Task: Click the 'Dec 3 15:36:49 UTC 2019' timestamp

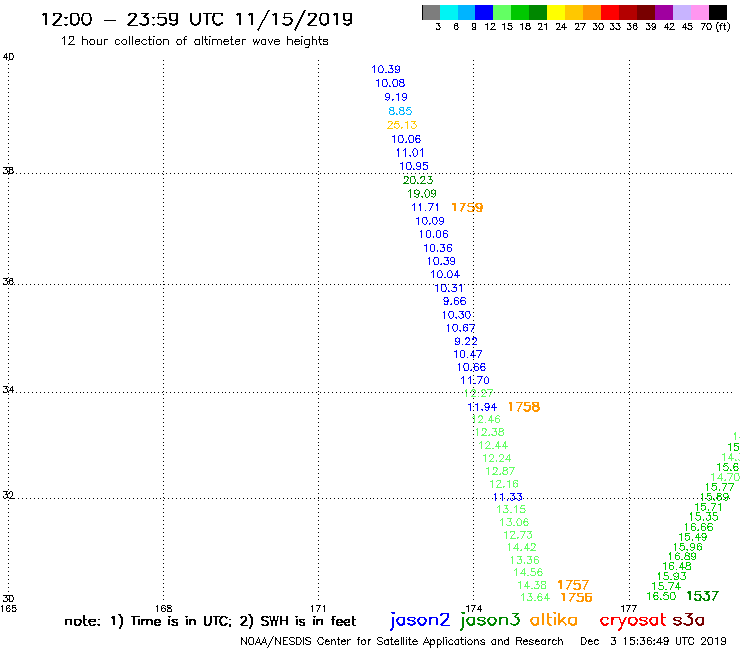Action: pos(653,641)
